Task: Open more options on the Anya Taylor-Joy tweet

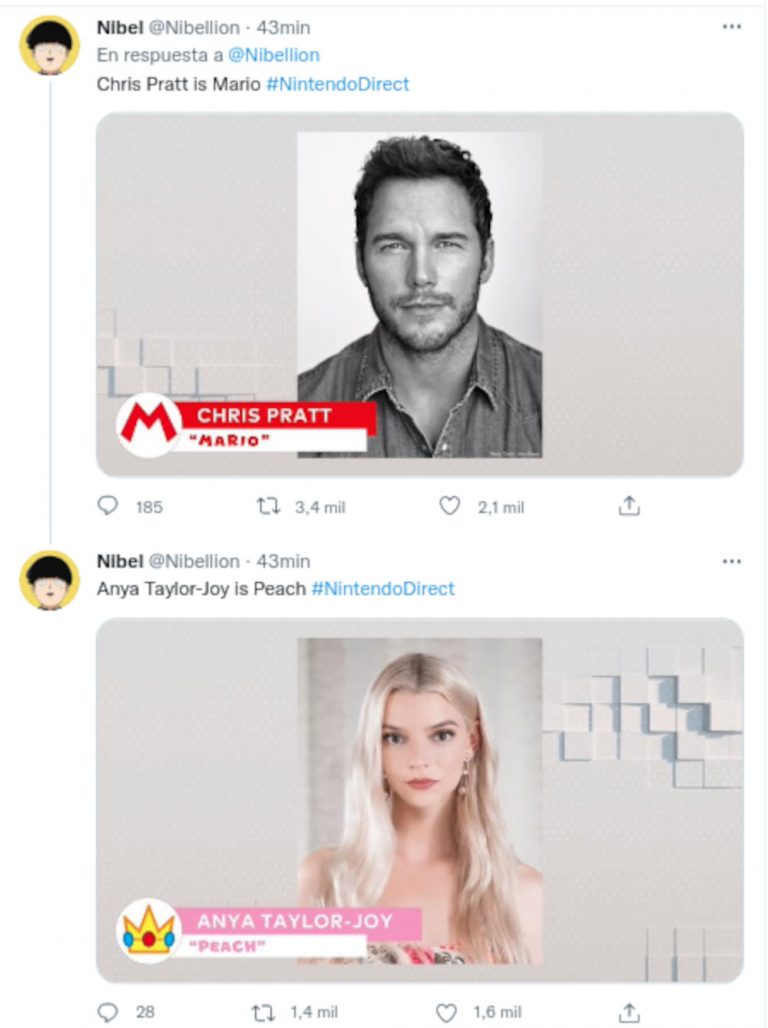Action: tap(731, 561)
